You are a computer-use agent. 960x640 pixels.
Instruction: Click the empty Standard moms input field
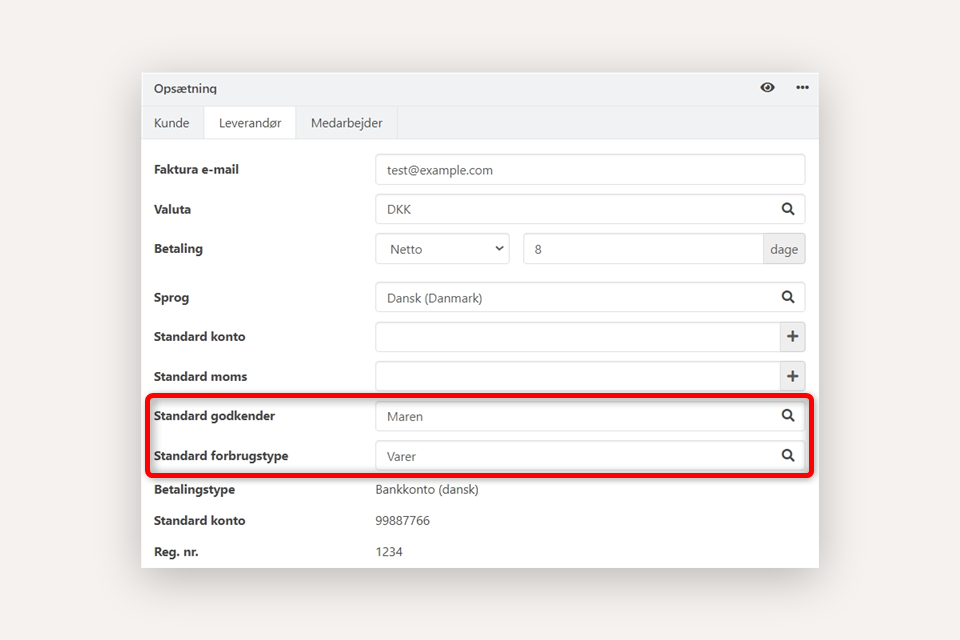tap(577, 377)
